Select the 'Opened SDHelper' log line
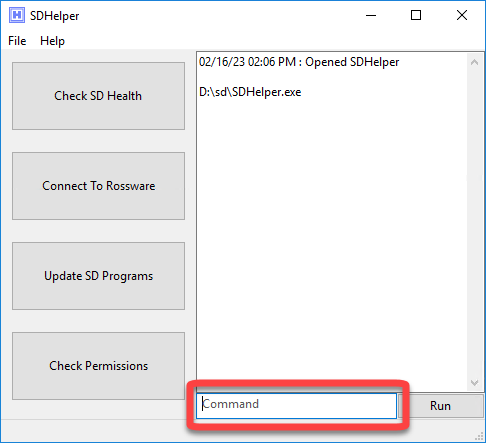Viewport: 486px width, 443px height. tap(299, 62)
